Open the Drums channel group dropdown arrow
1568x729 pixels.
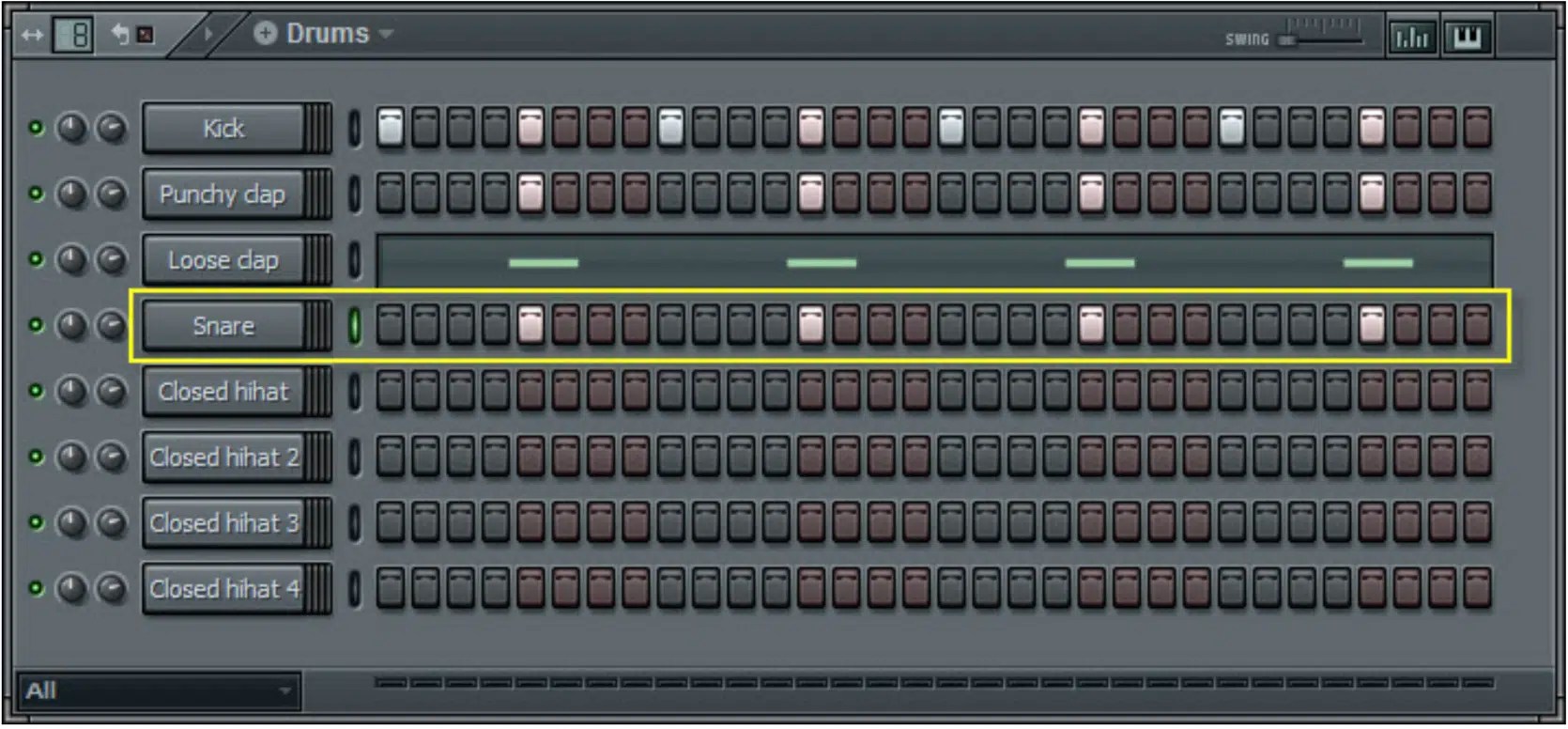click(x=385, y=35)
